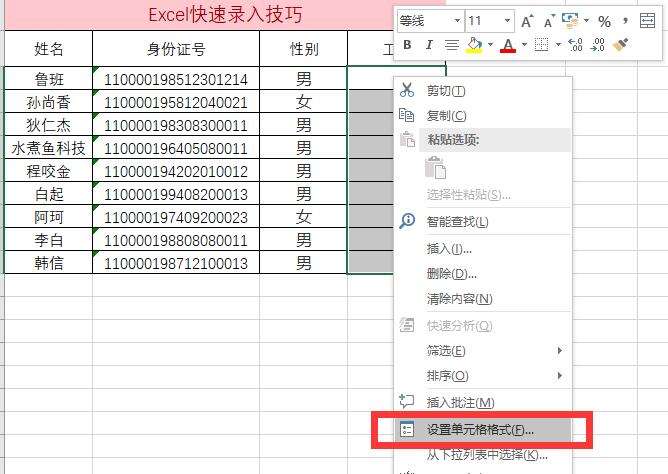Select the title Excel快速录入技巧
The image size is (668, 474).
tap(225, 15)
